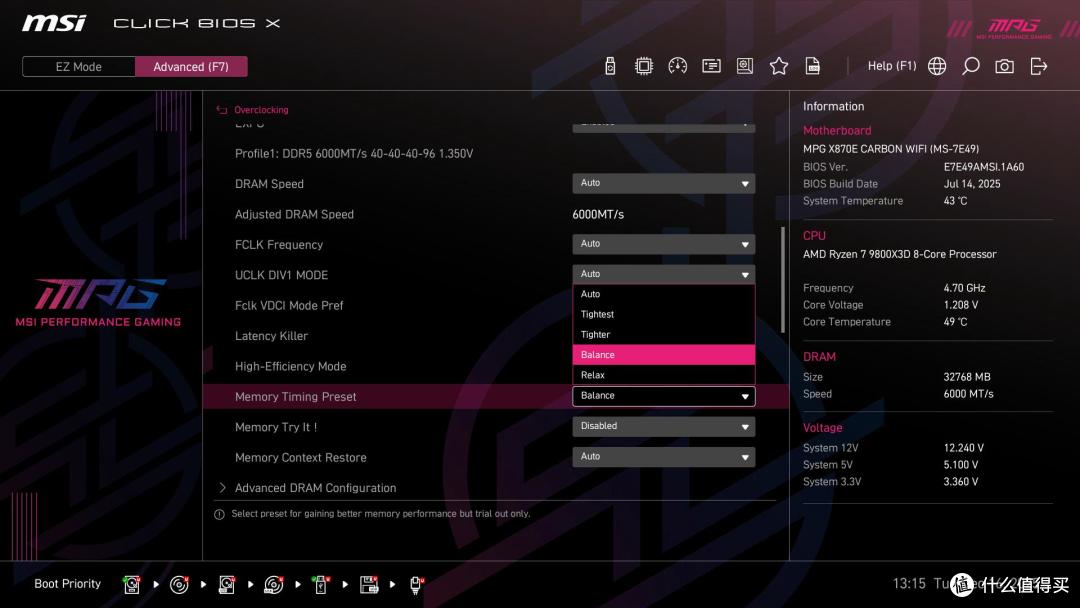The height and width of the screenshot is (608, 1080).
Task: Click the 6000MT/s adjusted speed value
Action: pos(598,214)
